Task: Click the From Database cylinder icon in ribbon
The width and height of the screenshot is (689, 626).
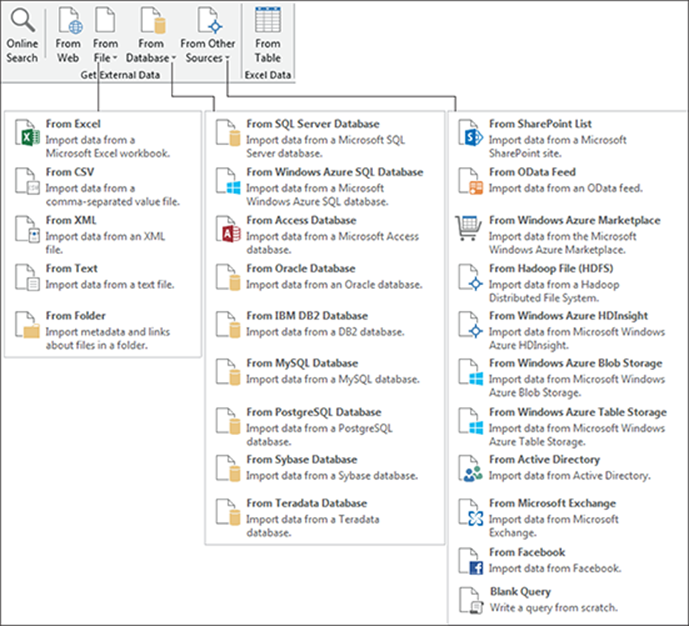Action: (x=153, y=21)
